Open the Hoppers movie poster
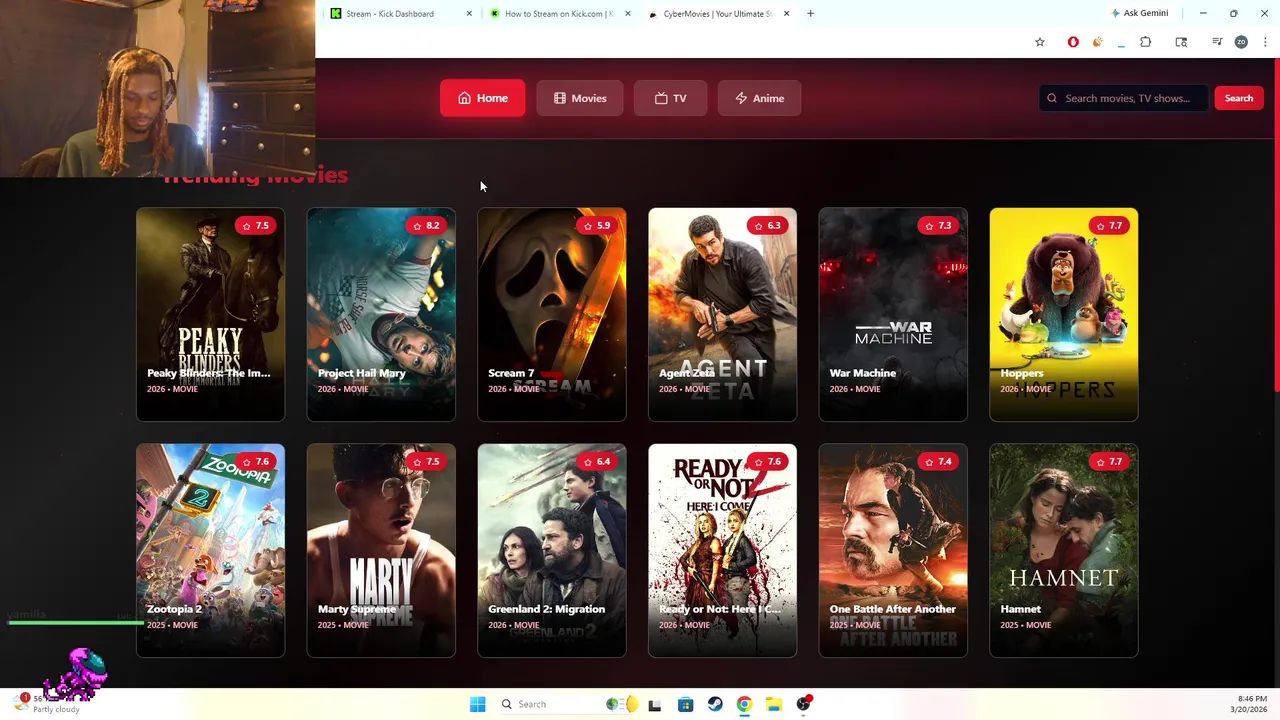The width and height of the screenshot is (1280, 720). coord(1064,314)
